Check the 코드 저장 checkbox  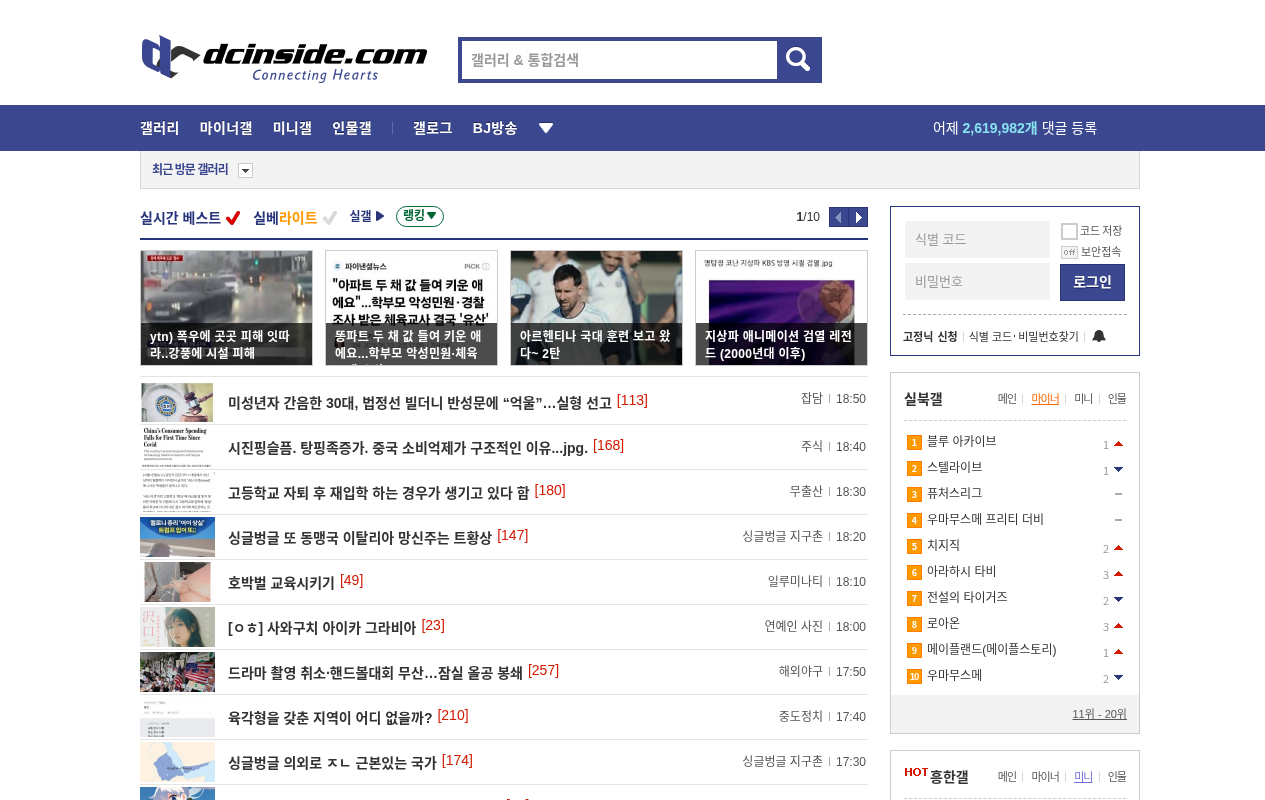coord(1069,231)
